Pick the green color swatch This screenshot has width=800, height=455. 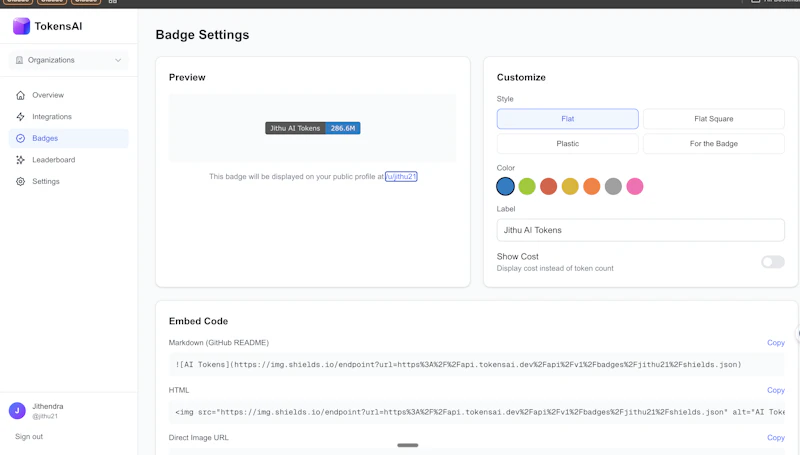527,187
